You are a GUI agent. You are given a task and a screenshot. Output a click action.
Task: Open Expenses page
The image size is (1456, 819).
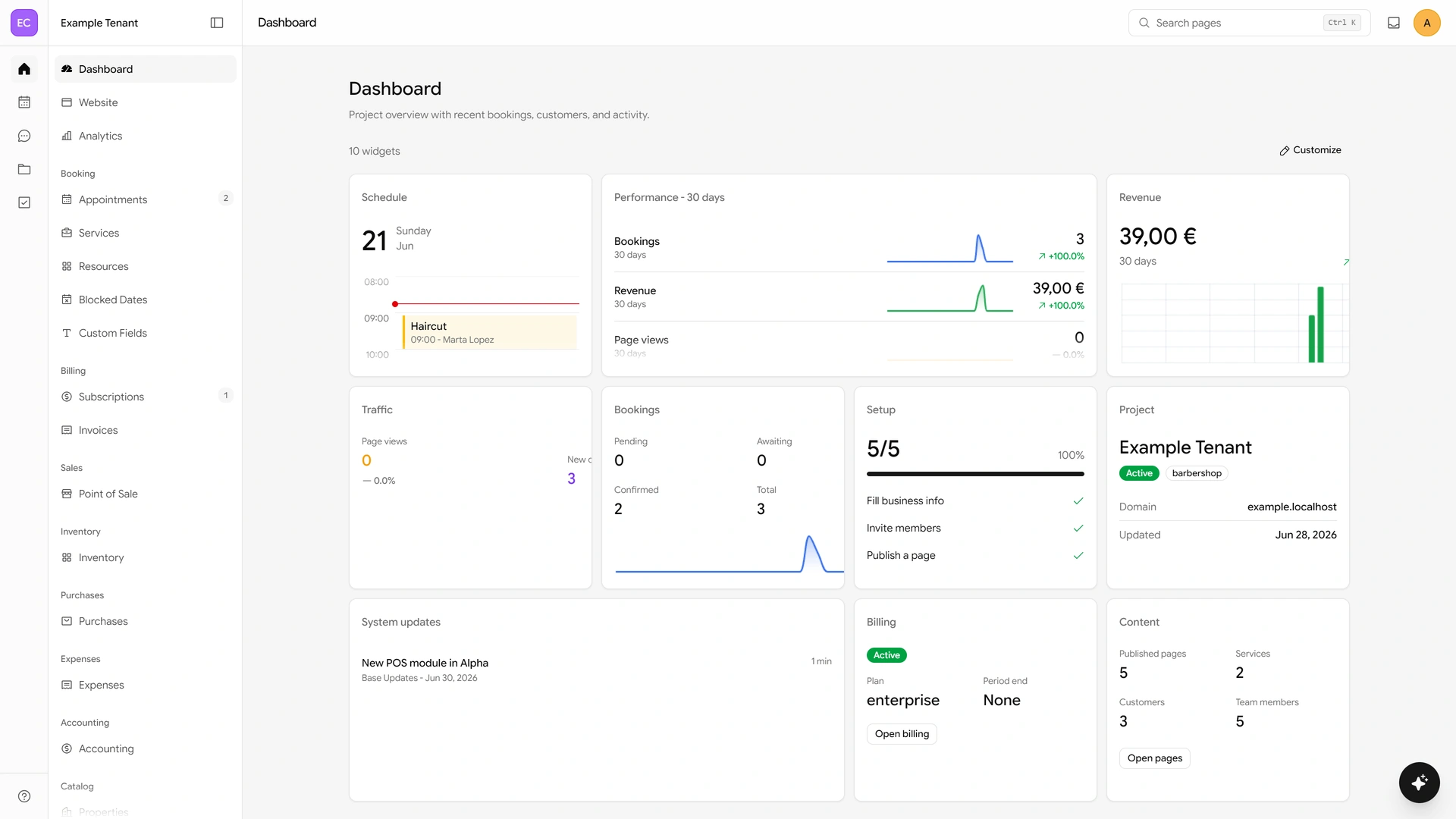pyautogui.click(x=146, y=685)
